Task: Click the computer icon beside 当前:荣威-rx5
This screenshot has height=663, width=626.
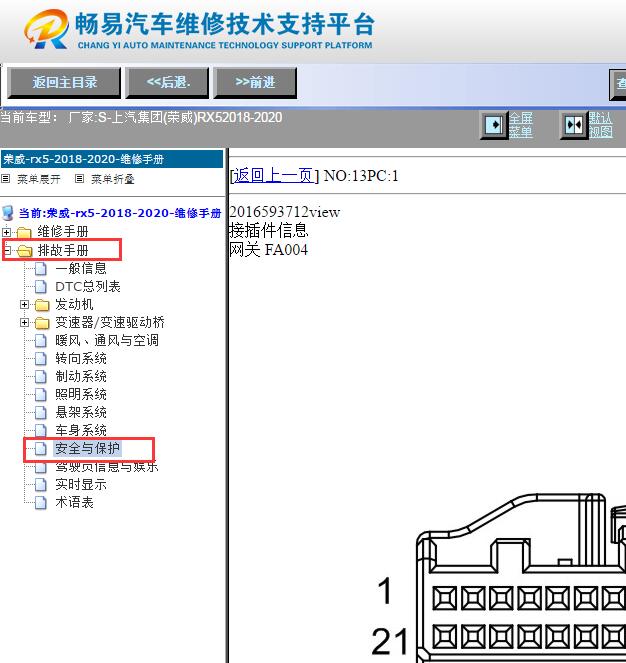Action: pyautogui.click(x=8, y=213)
